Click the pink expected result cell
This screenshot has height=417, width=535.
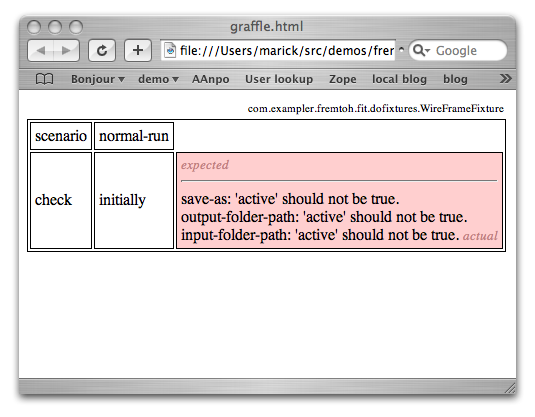[339, 201]
